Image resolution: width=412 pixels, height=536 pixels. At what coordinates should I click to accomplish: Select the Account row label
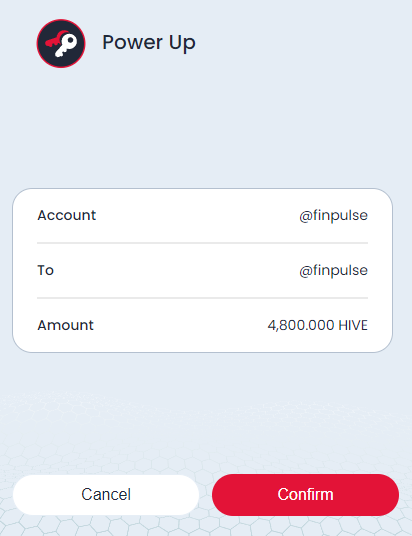(x=67, y=215)
